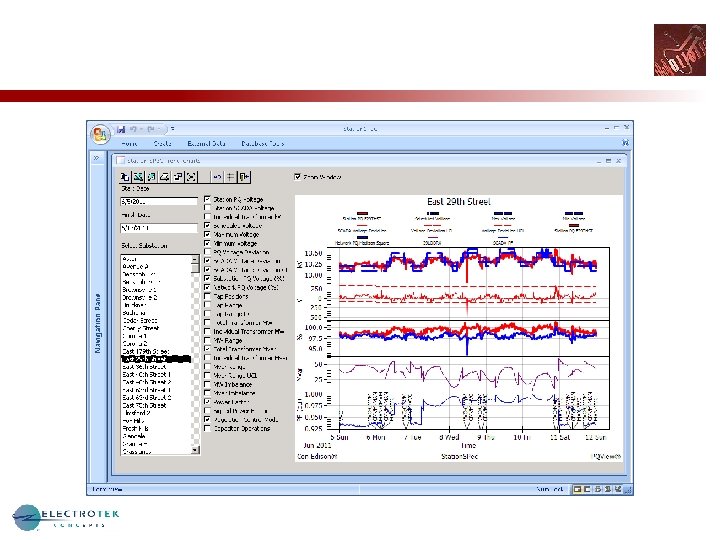Open the Create ribbon tab
Viewport: 720px width, 540px height.
point(163,143)
